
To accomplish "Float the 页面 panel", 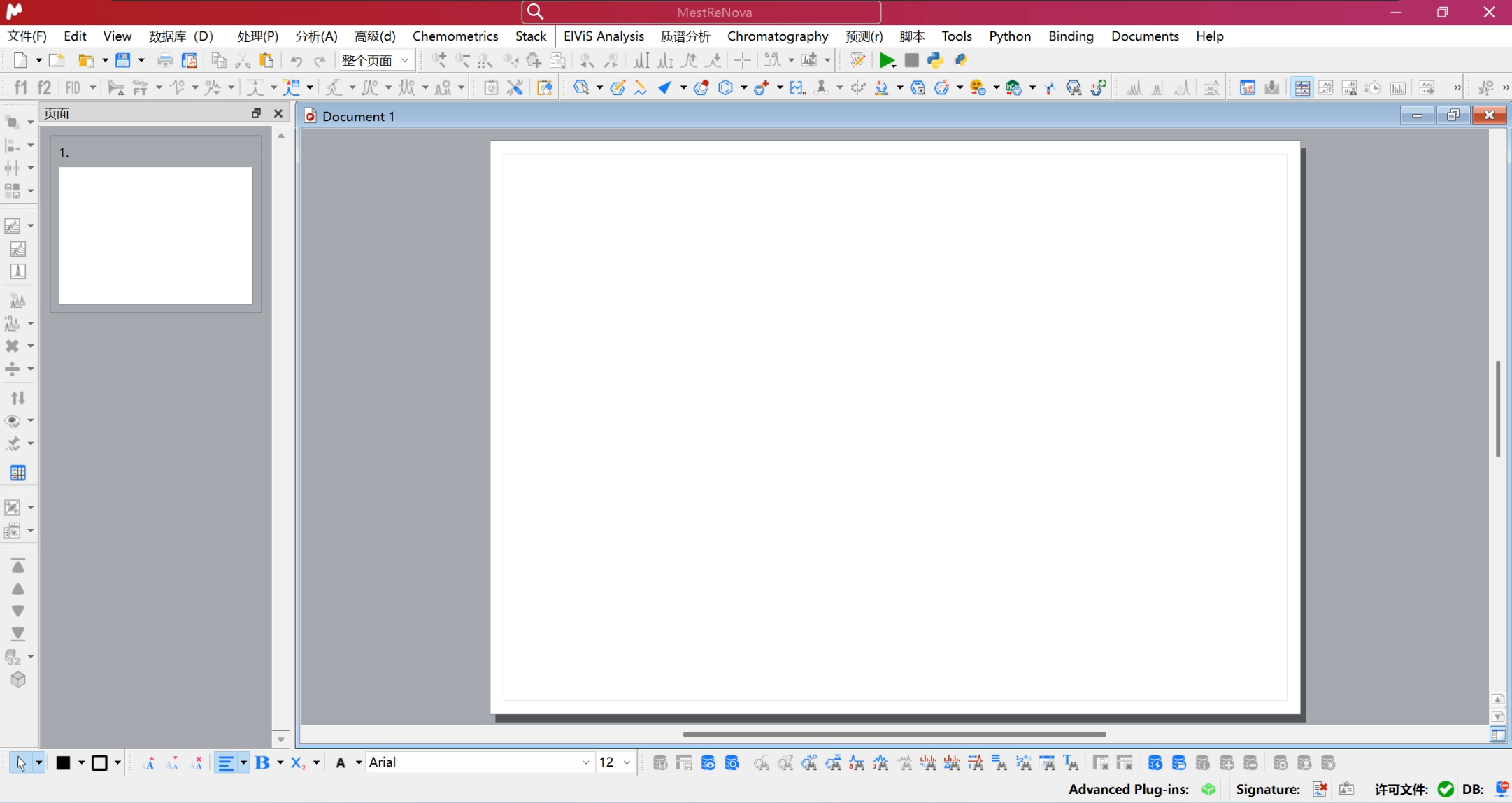I will [x=256, y=113].
